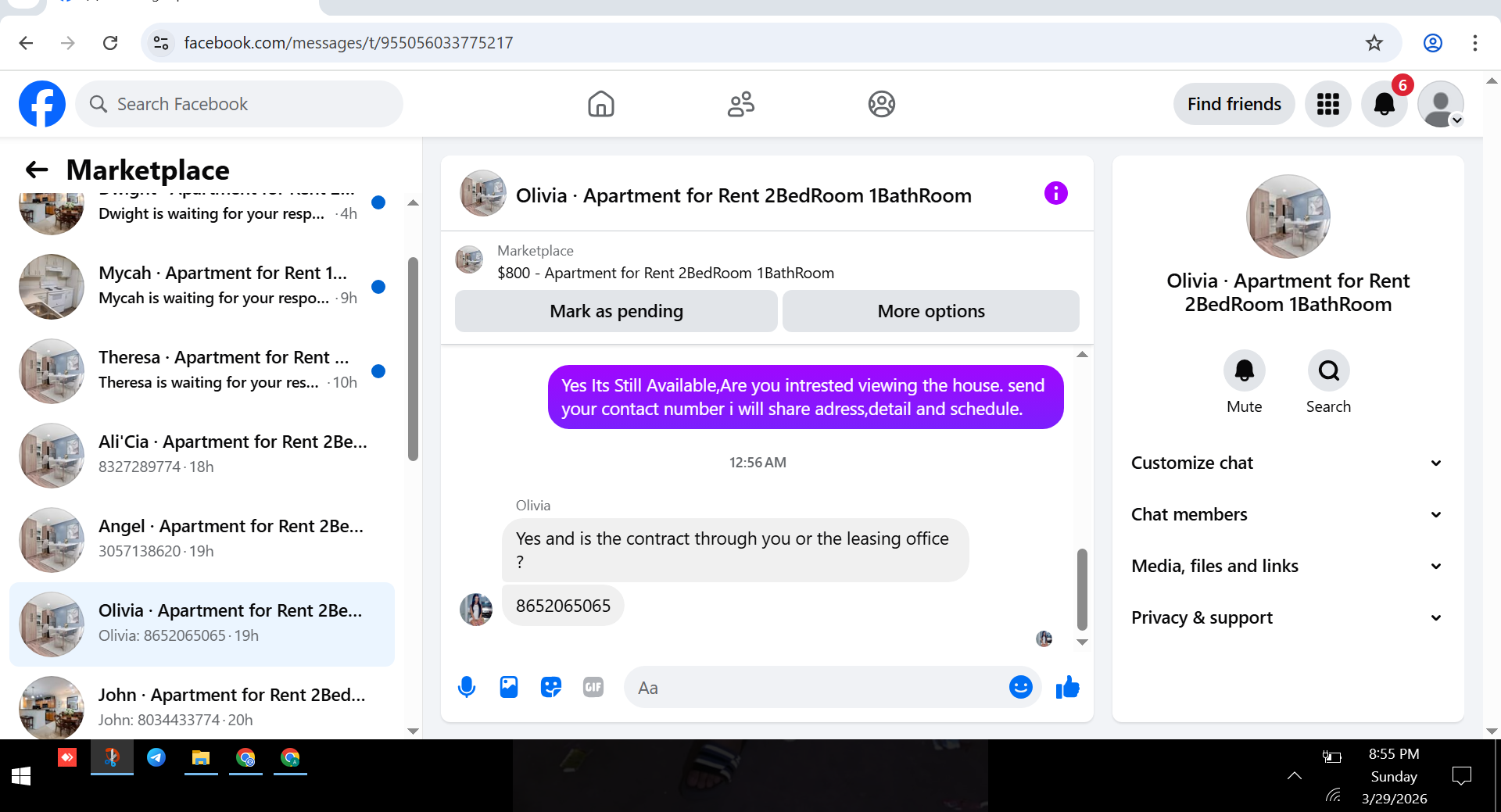
Task: Open conversation information purple icon
Action: coord(1056,193)
